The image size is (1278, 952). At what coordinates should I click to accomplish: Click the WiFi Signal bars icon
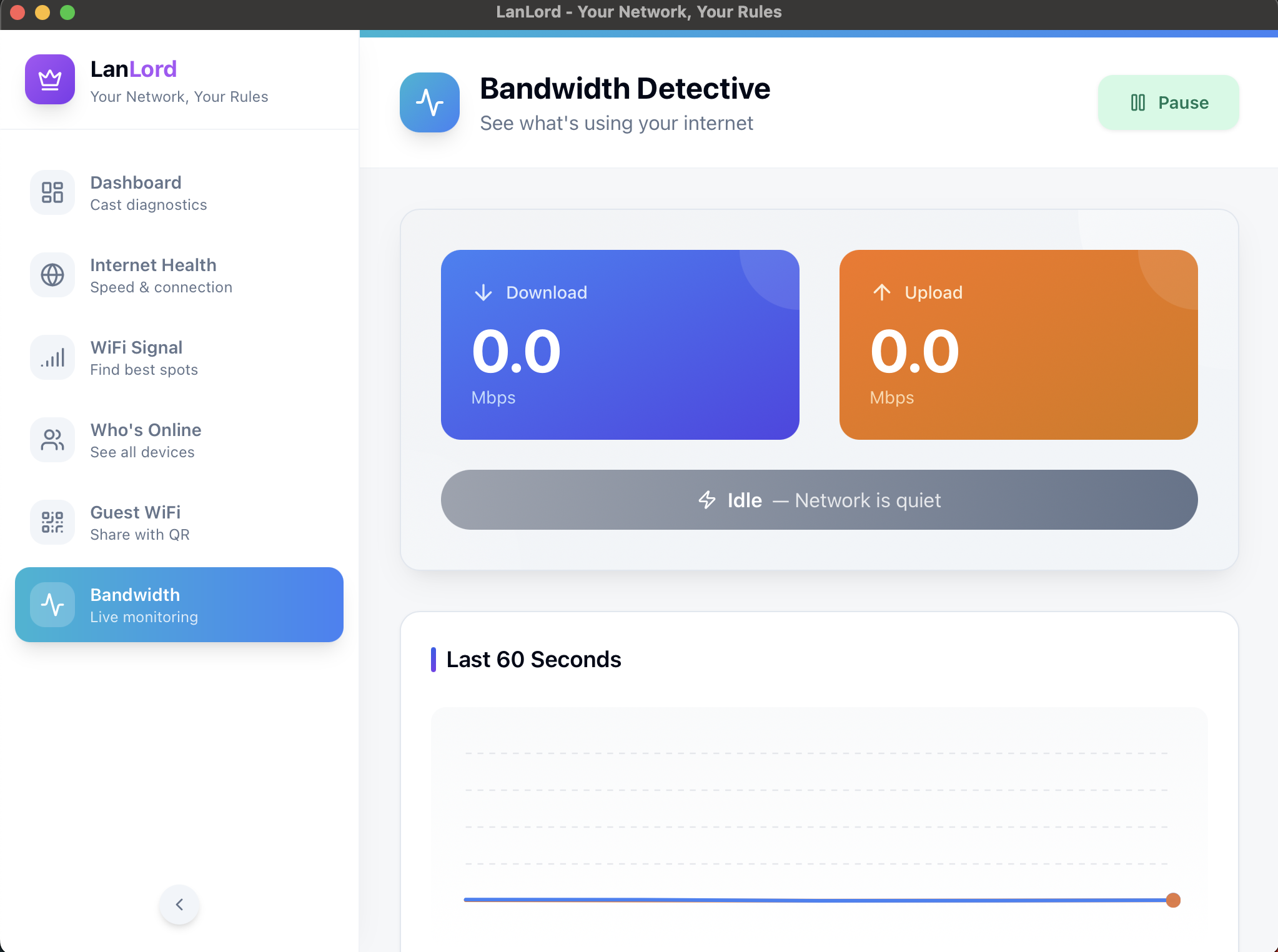click(52, 357)
